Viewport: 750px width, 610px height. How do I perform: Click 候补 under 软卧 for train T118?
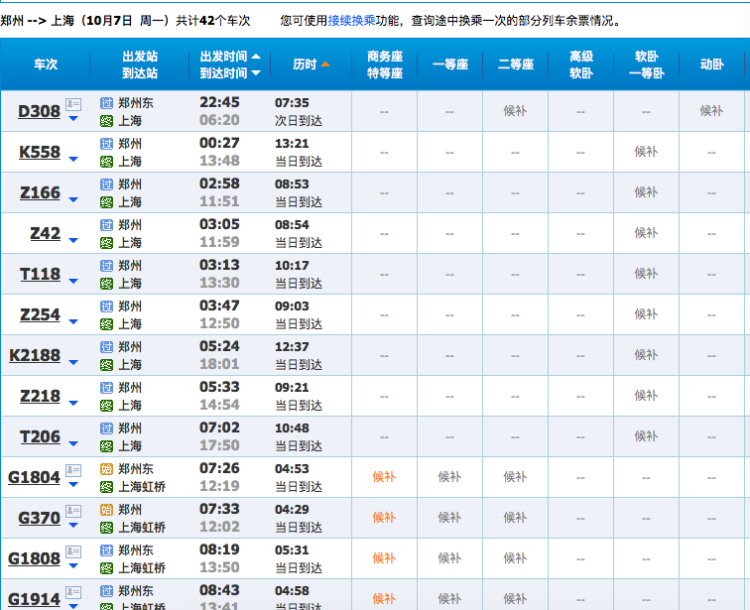tap(646, 273)
